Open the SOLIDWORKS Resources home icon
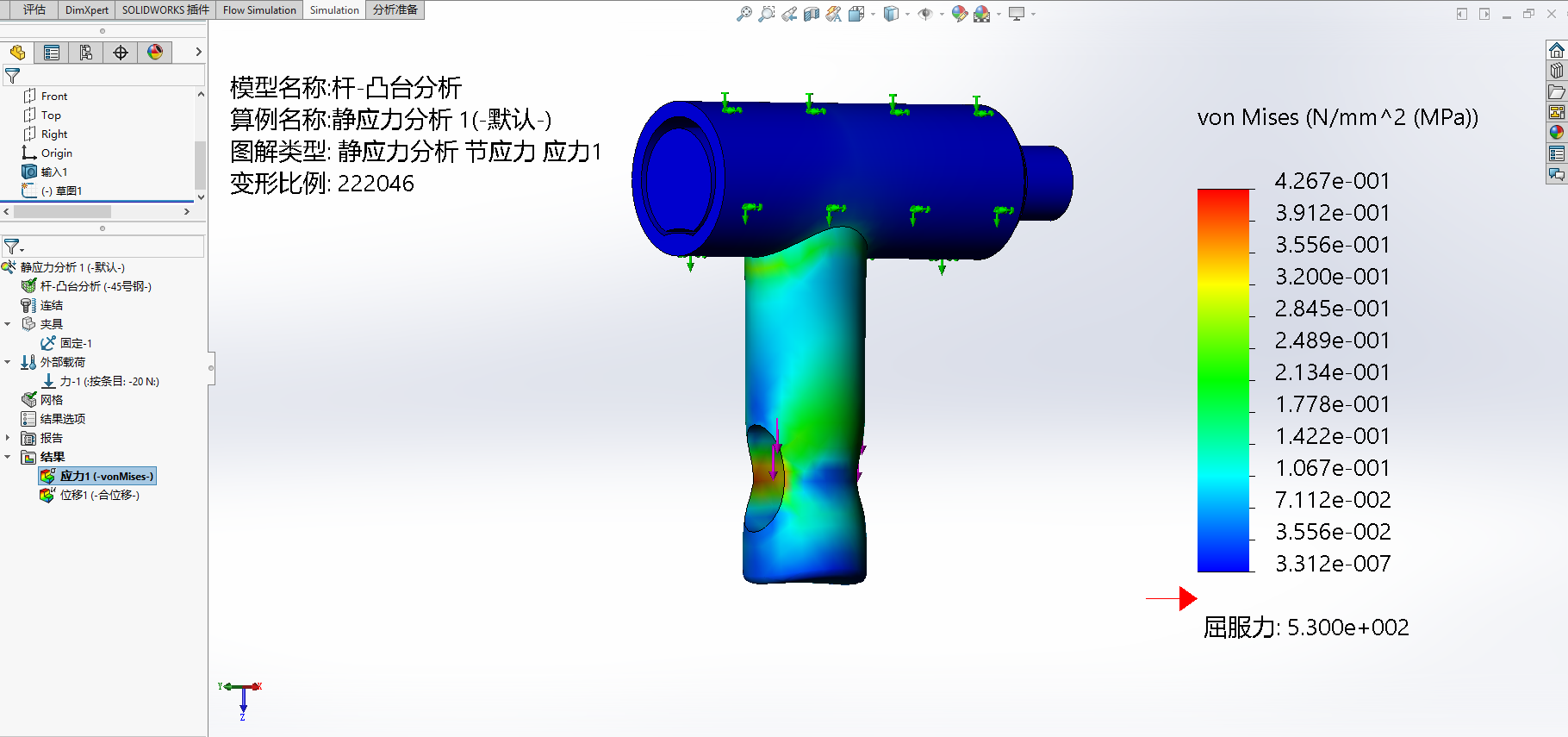1568x737 pixels. point(1557,50)
